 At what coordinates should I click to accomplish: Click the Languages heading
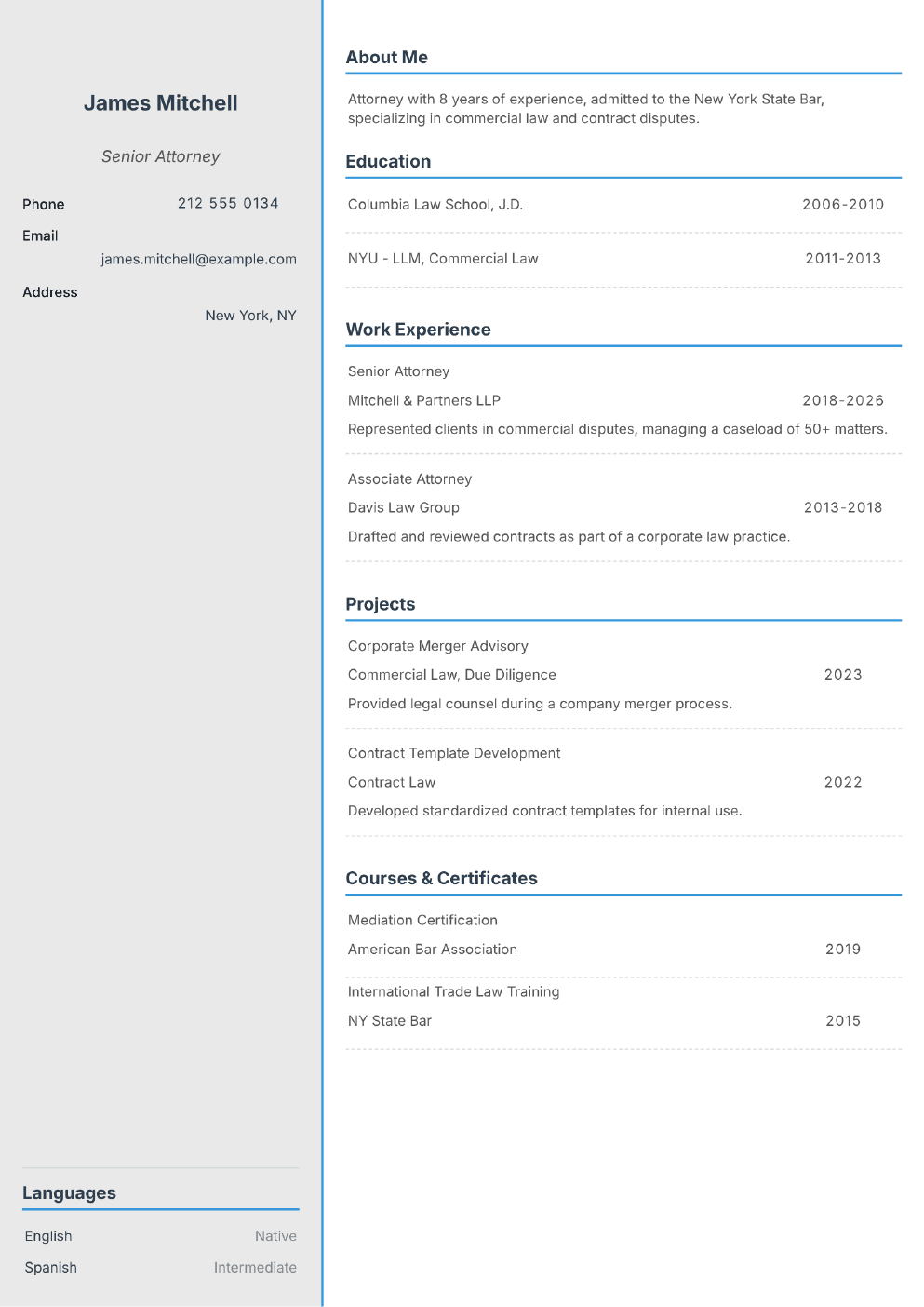click(x=70, y=1193)
